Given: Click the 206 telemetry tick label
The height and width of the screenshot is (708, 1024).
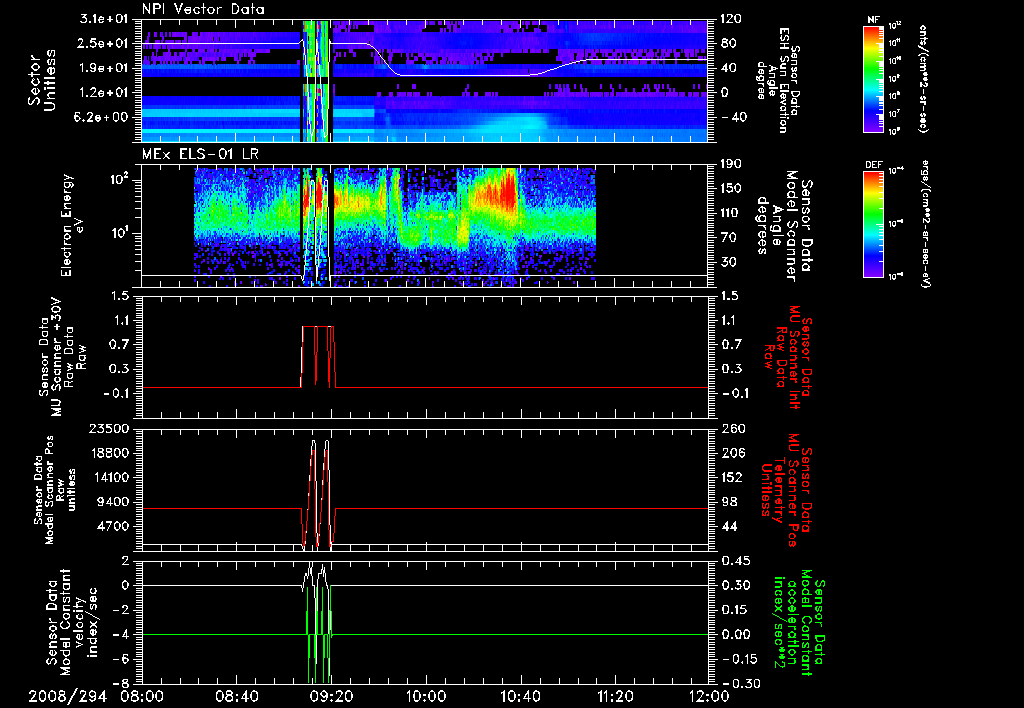Looking at the screenshot, I should [x=731, y=453].
